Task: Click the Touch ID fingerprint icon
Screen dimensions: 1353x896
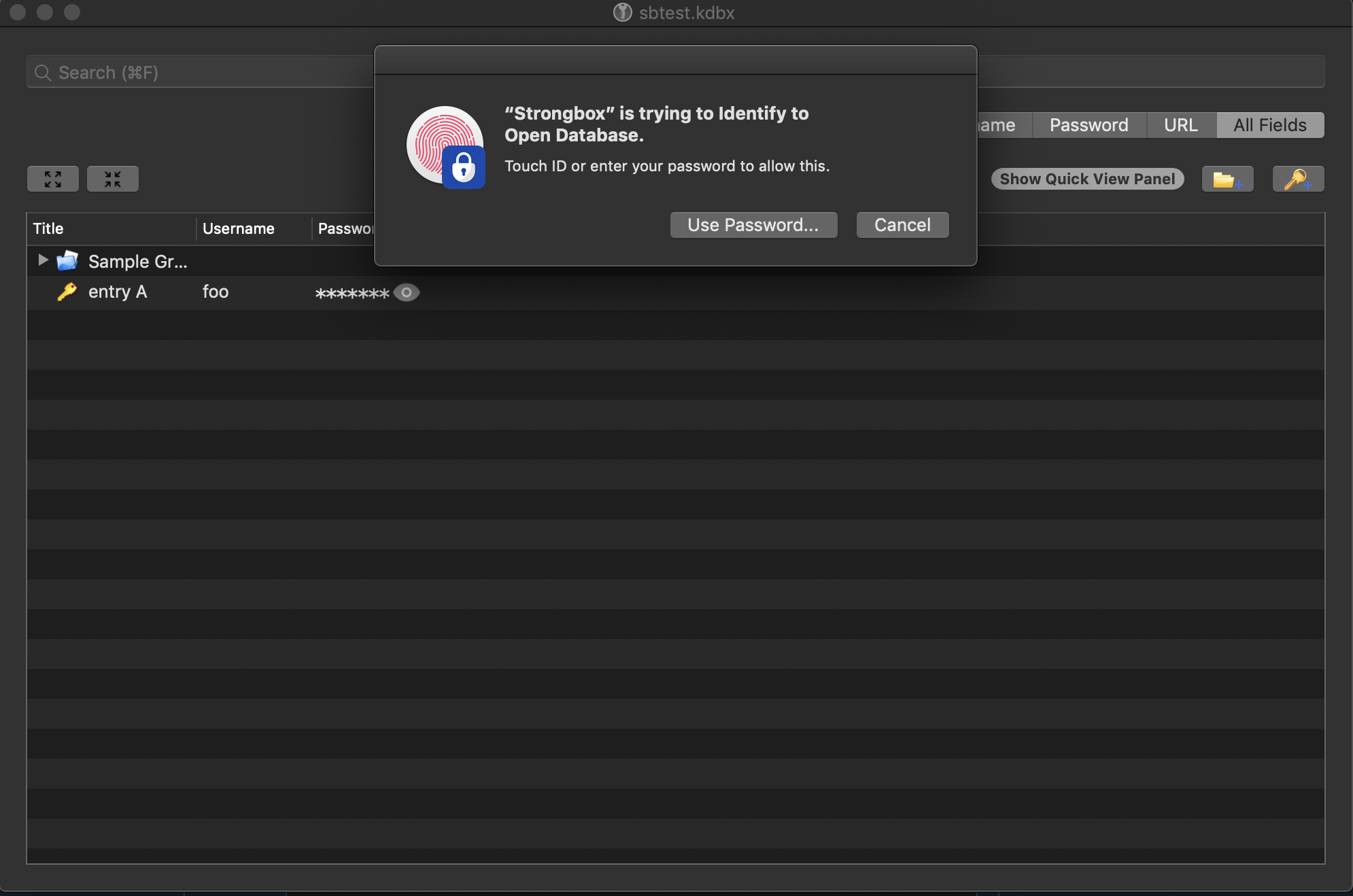Action: tap(445, 145)
